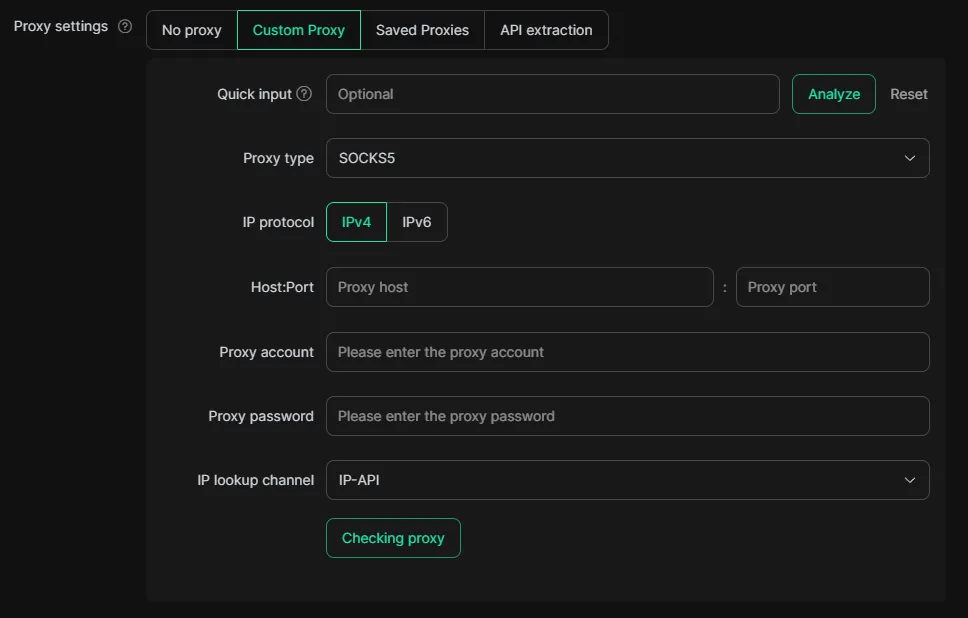
Task: Click the Checking proxy button
Action: click(x=393, y=538)
